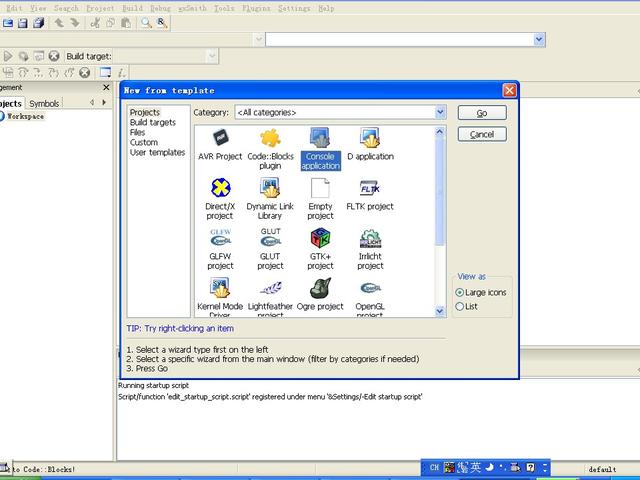This screenshot has width=640, height=480.
Task: Click the Run play-arrow toolbar icon
Action: (x=8, y=56)
